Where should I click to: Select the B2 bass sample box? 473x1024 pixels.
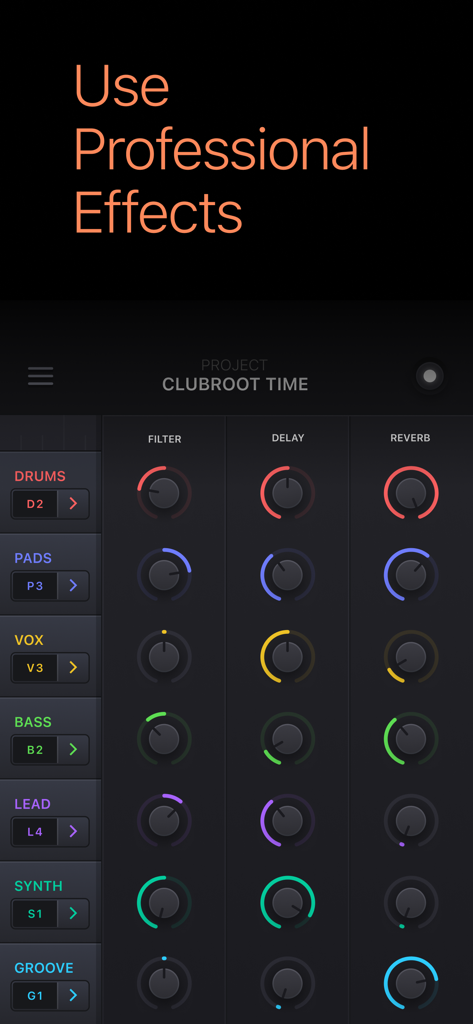35,750
